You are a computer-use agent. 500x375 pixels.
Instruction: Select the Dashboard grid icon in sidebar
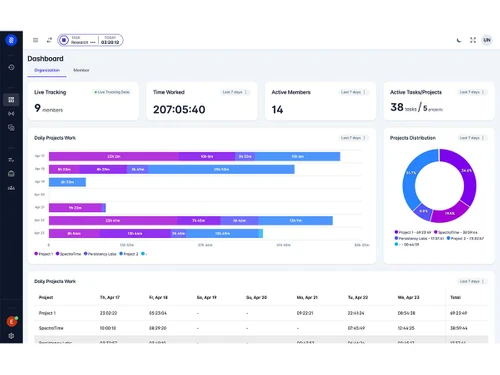[11, 99]
